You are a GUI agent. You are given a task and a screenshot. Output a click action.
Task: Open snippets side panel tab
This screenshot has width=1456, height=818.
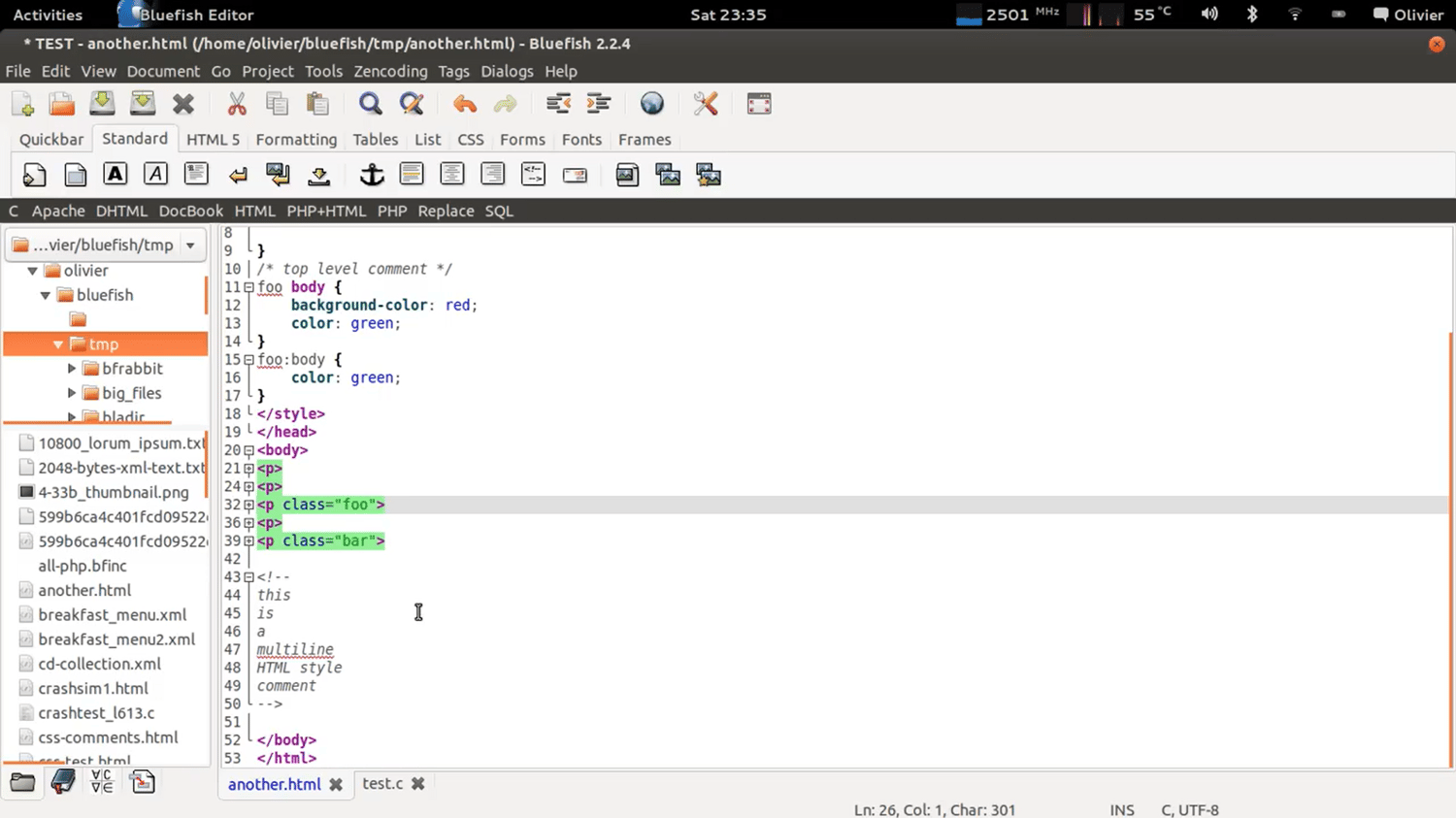[x=143, y=782]
